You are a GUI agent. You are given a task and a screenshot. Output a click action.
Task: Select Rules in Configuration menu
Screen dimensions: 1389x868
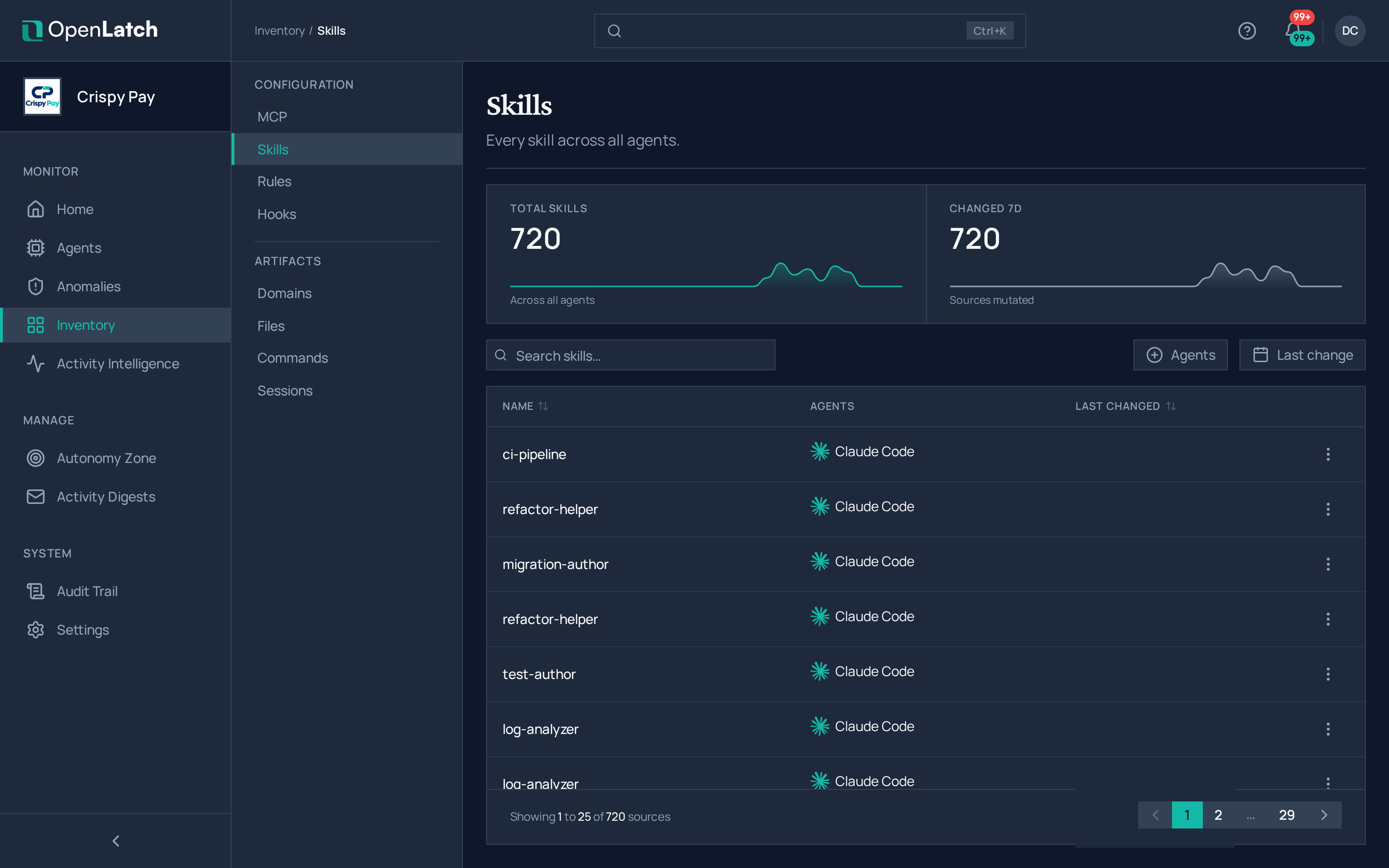point(347,181)
